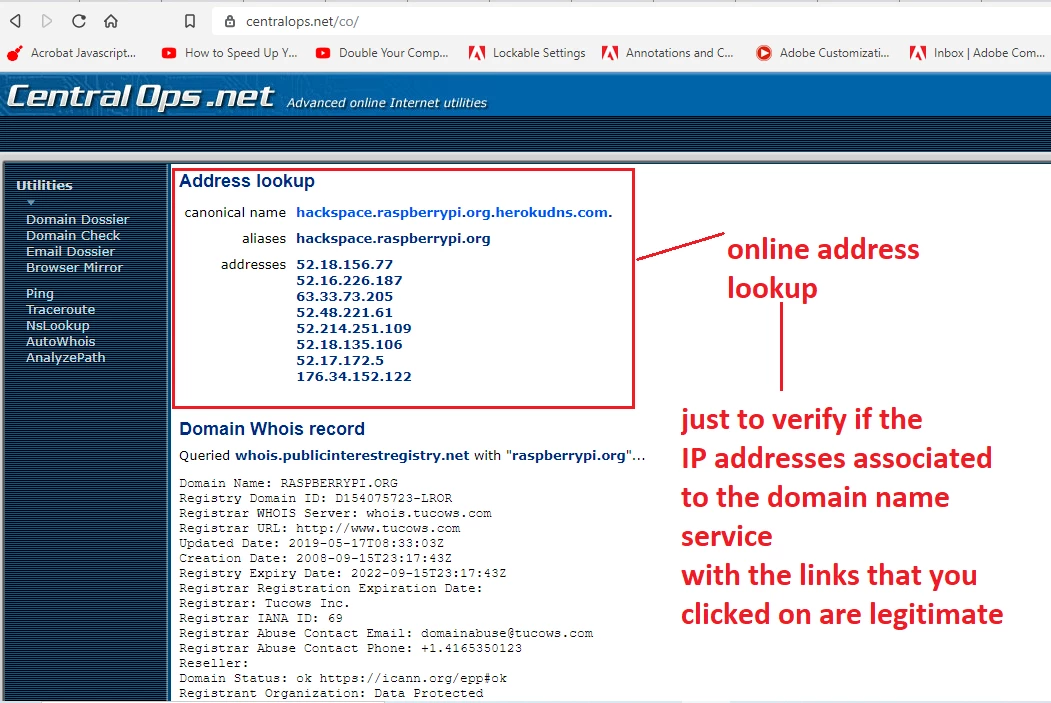Open Adobe Customizati... bookmark

[822, 53]
